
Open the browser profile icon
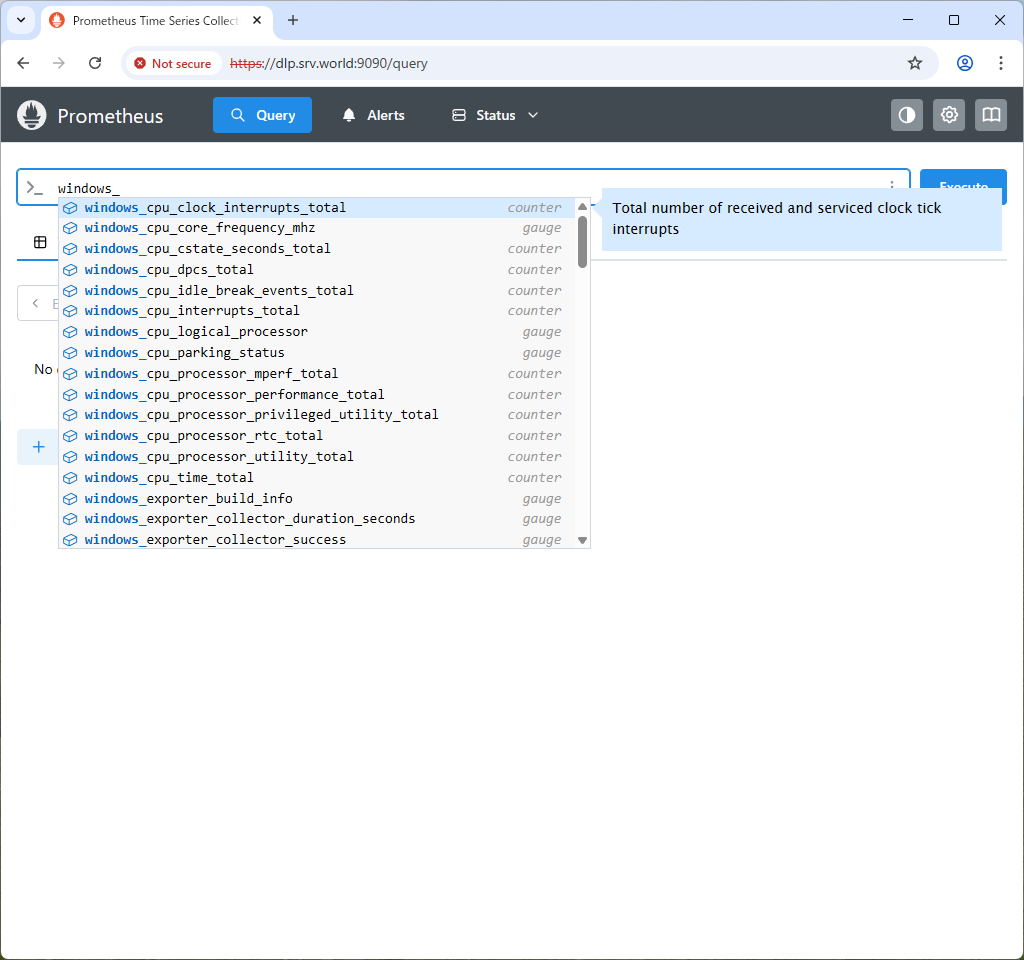click(x=965, y=63)
